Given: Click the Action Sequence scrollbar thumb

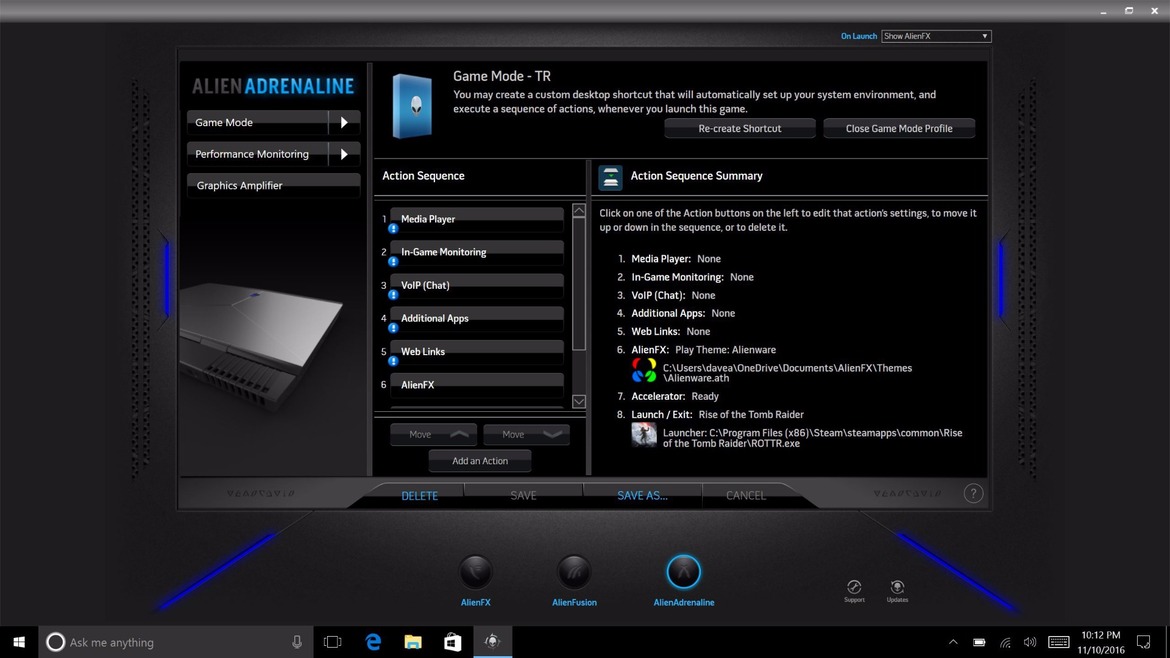Looking at the screenshot, I should click(x=578, y=284).
